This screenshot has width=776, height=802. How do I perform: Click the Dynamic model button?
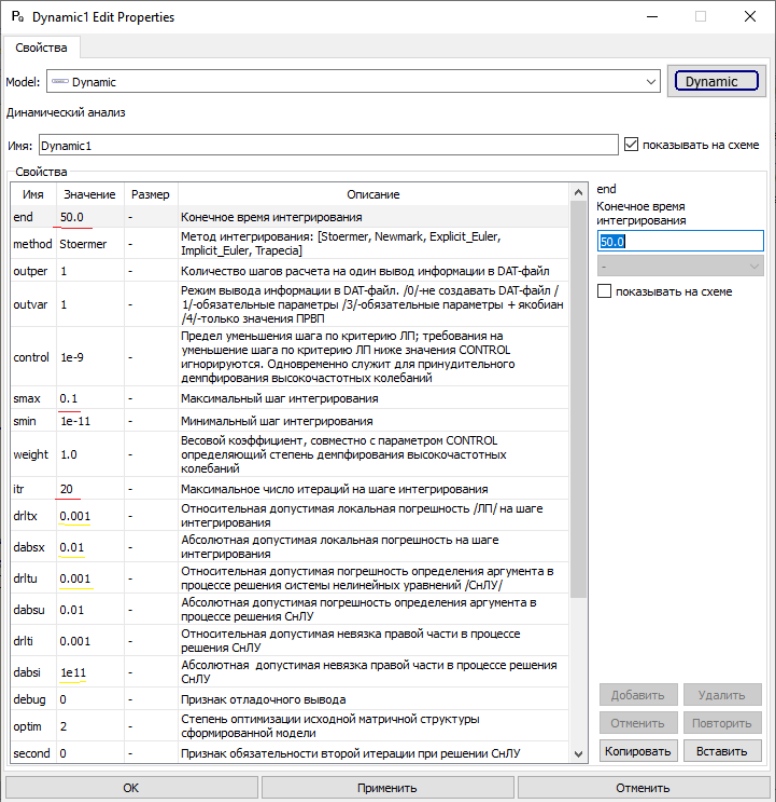tap(712, 82)
